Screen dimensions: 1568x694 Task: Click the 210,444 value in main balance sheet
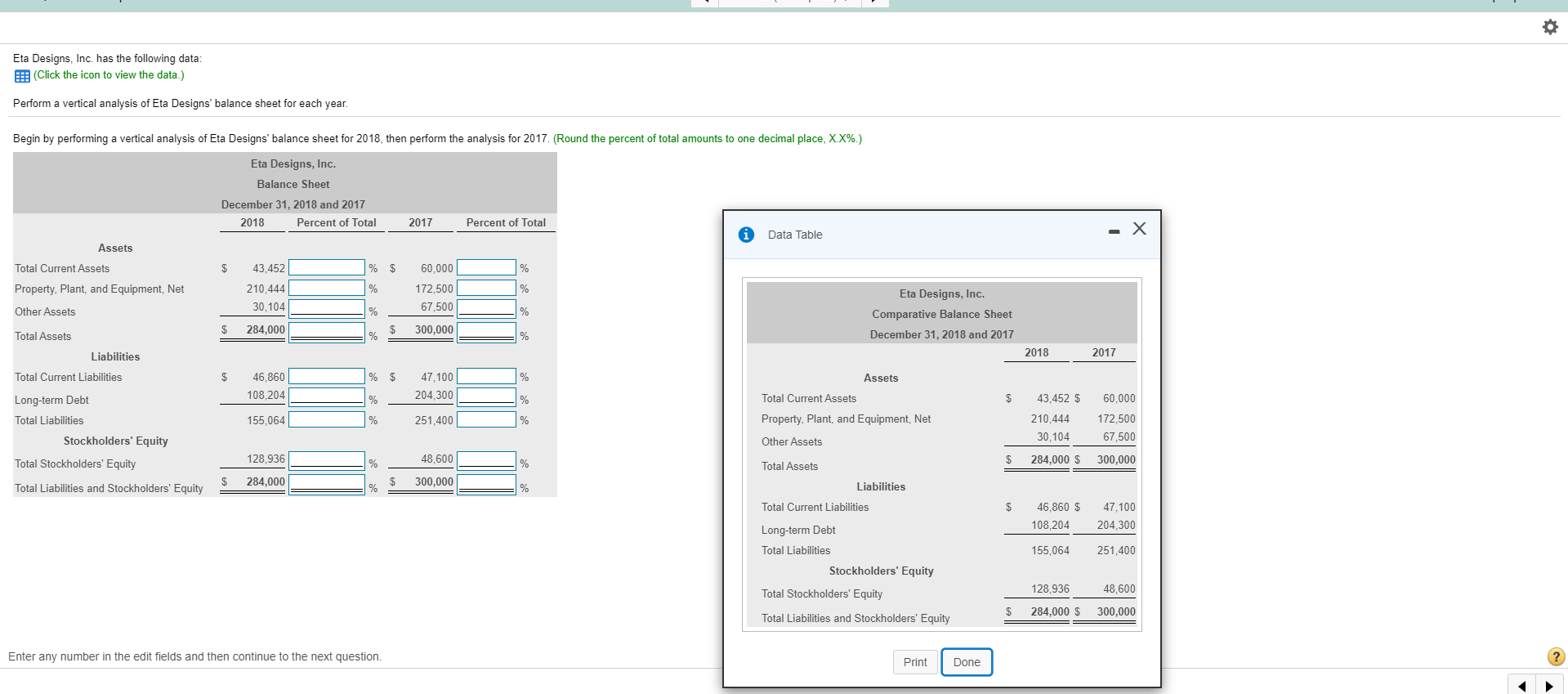coord(266,289)
